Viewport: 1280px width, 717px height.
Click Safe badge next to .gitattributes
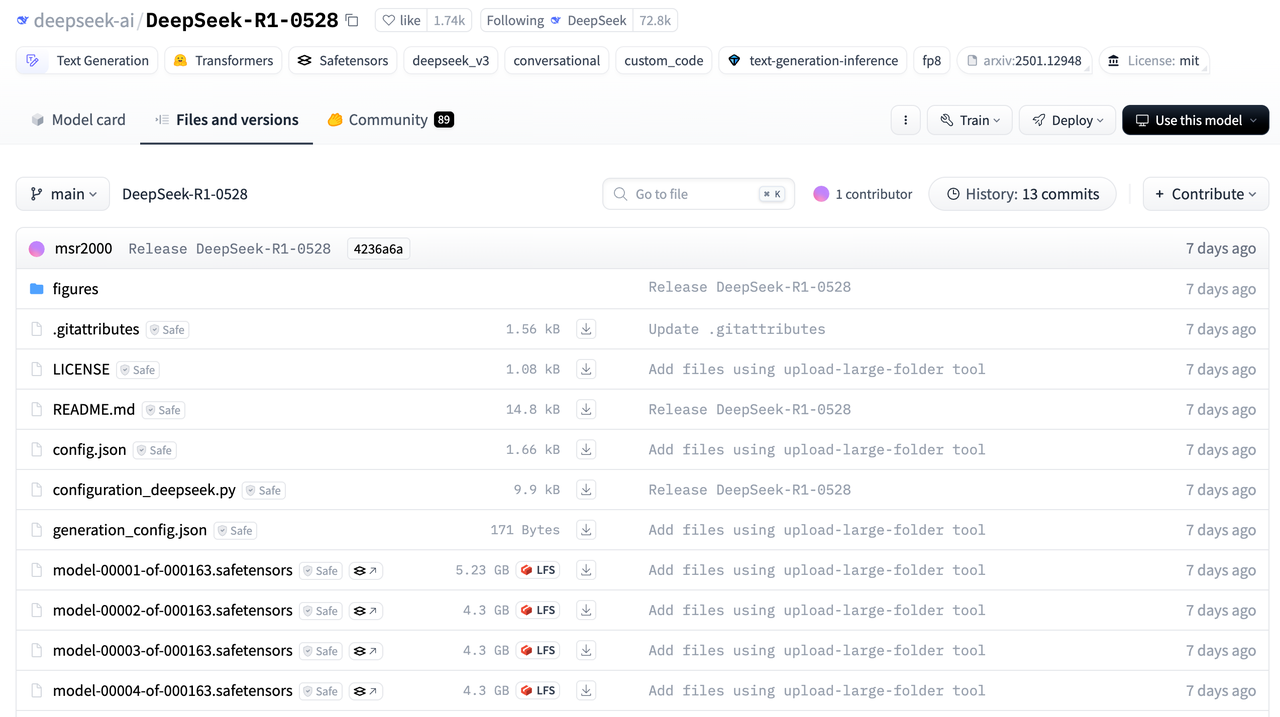[x=167, y=330]
